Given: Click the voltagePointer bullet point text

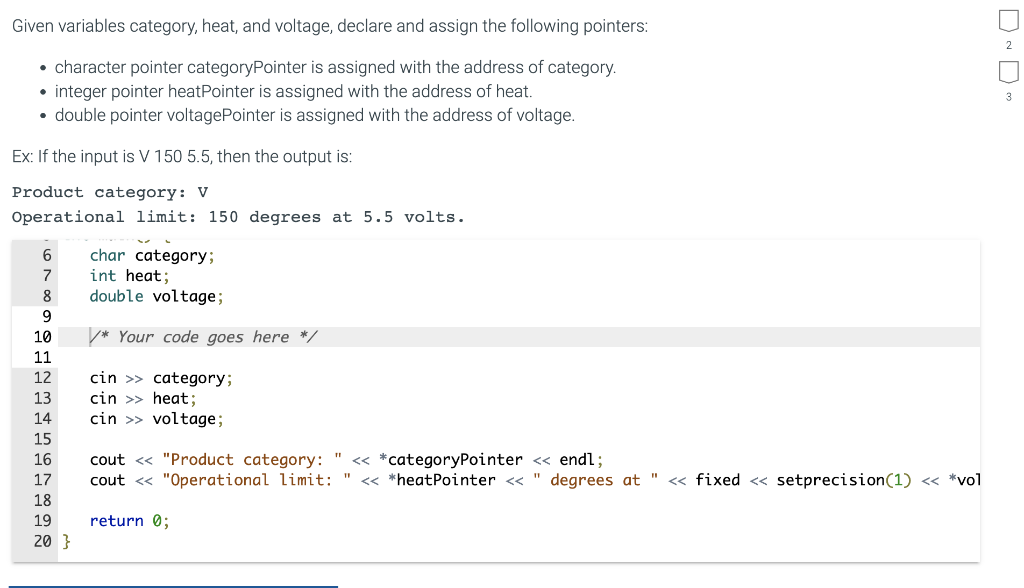Looking at the screenshot, I should [x=315, y=115].
